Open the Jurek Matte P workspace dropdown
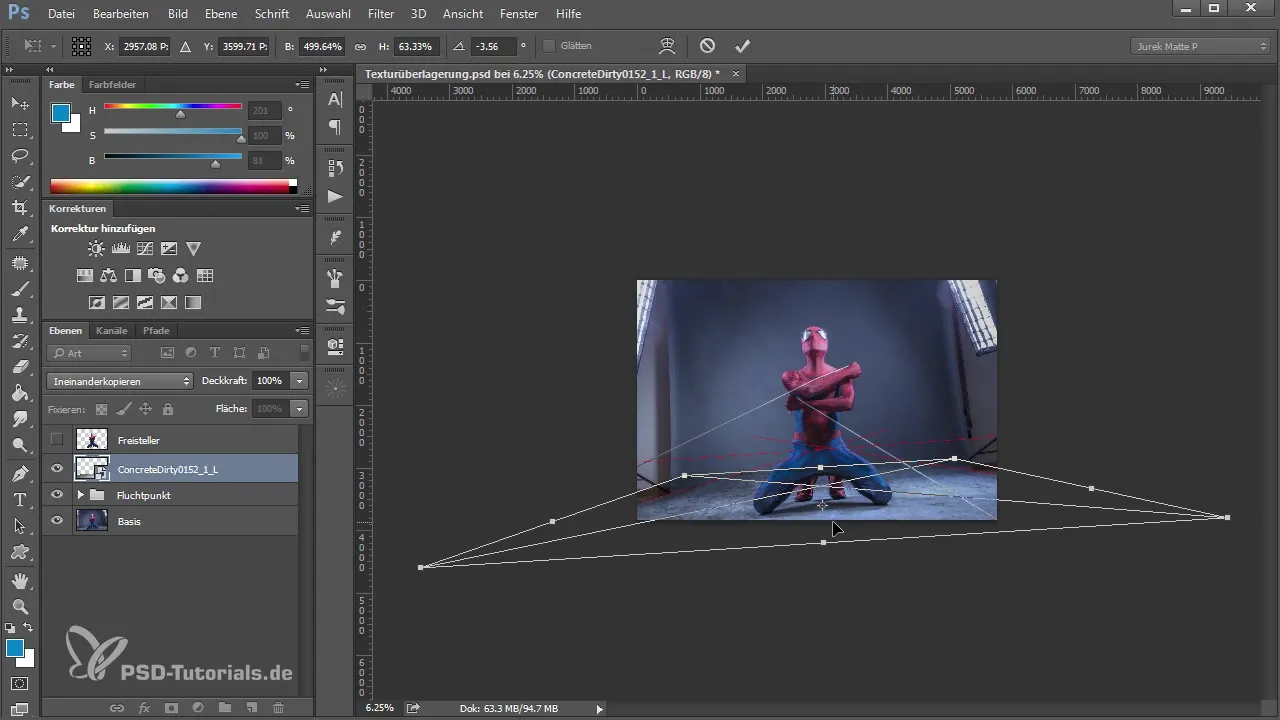Viewport: 1280px width, 720px height. point(1200,47)
